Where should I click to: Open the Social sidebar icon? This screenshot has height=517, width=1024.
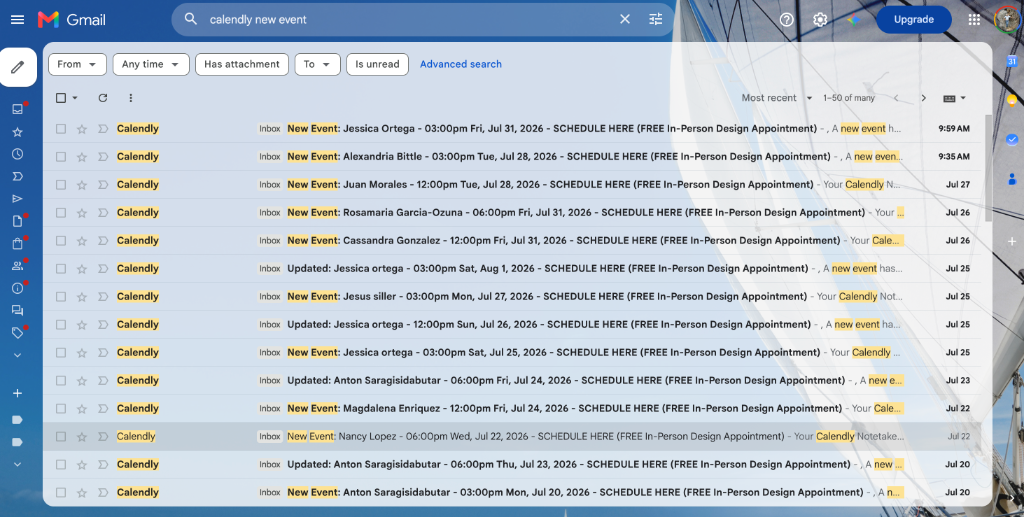(18, 266)
